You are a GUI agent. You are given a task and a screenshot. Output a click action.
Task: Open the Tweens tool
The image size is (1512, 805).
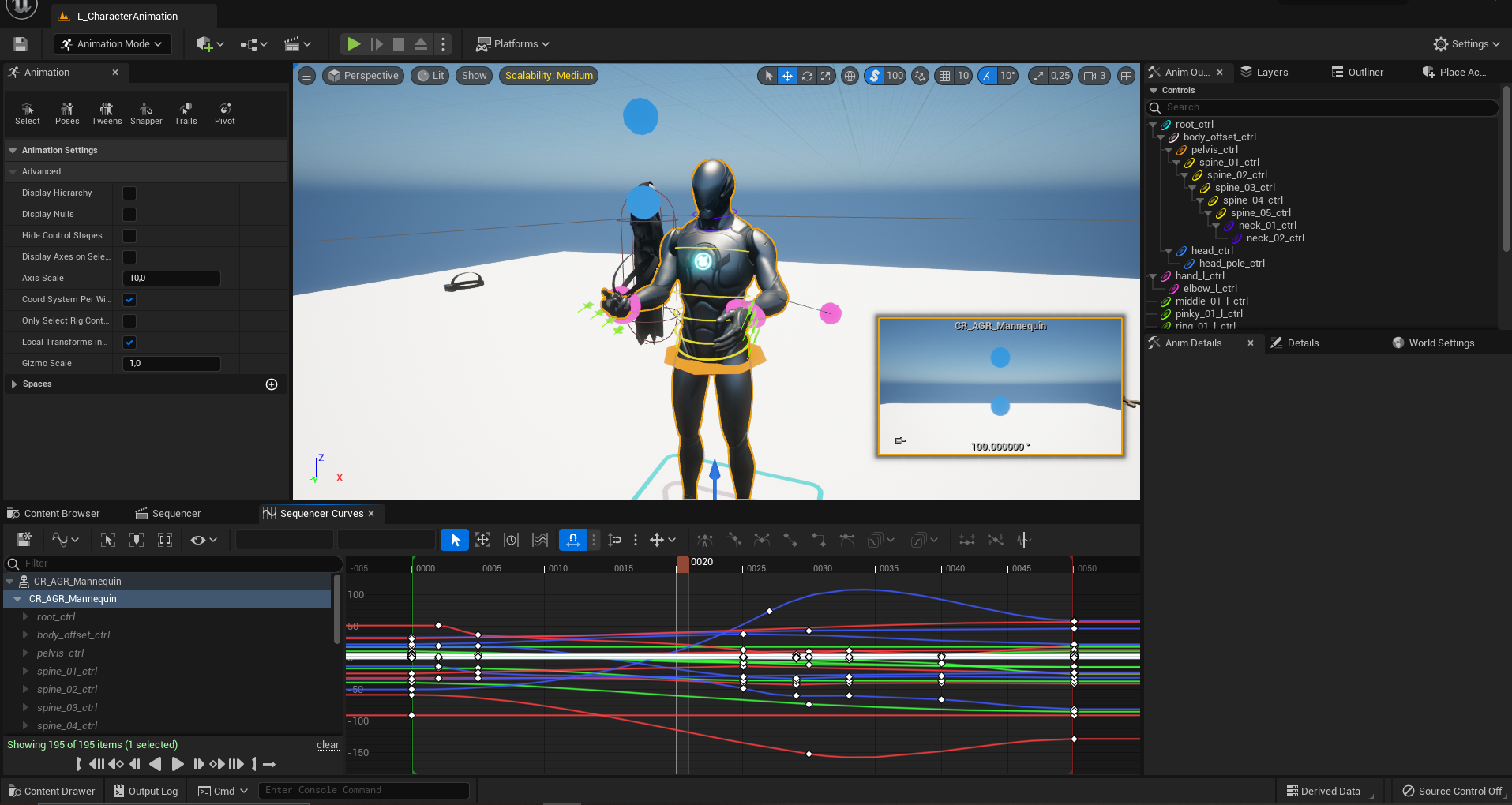tap(107, 114)
